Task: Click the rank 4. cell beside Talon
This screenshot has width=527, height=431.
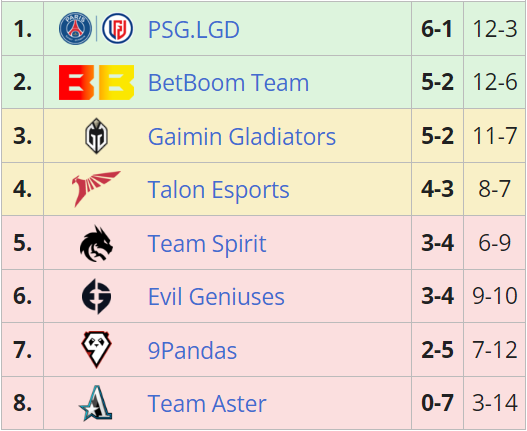Action: tap(23, 189)
